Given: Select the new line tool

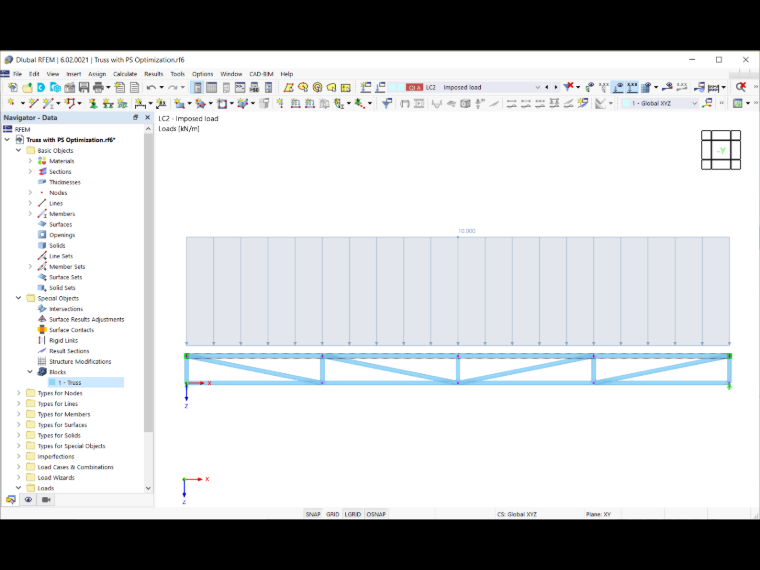Looking at the screenshot, I should tap(33, 103).
